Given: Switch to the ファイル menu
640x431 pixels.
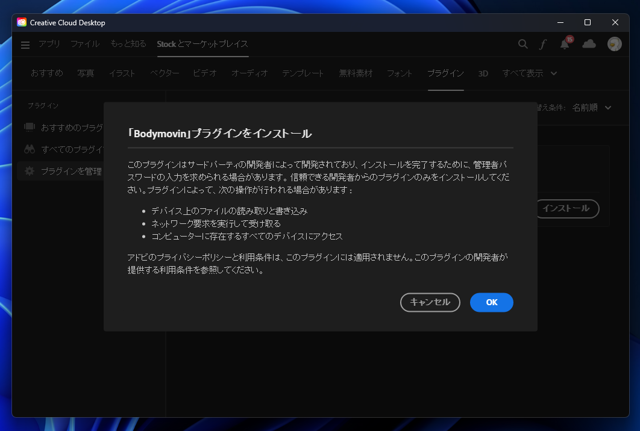Looking at the screenshot, I should (x=85, y=44).
